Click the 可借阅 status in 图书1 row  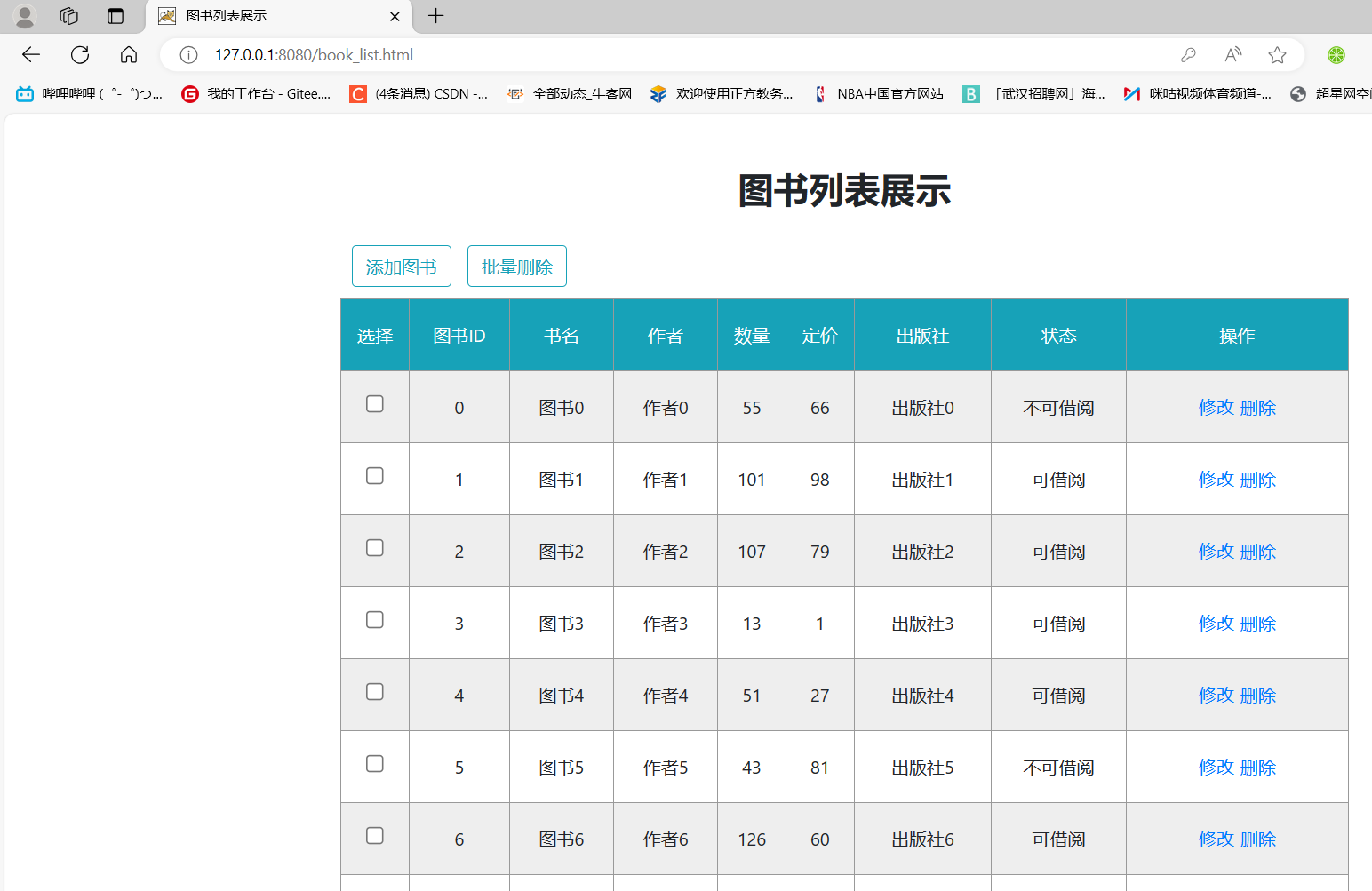[1058, 480]
